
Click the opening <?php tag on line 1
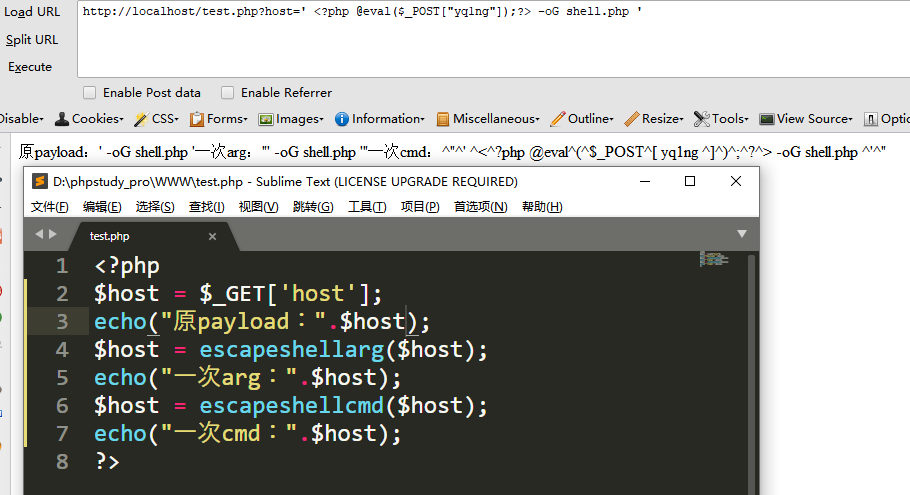tap(127, 266)
